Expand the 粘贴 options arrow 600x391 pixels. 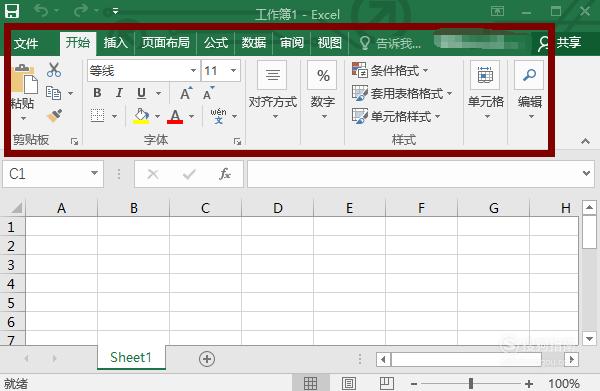pyautogui.click(x=23, y=118)
